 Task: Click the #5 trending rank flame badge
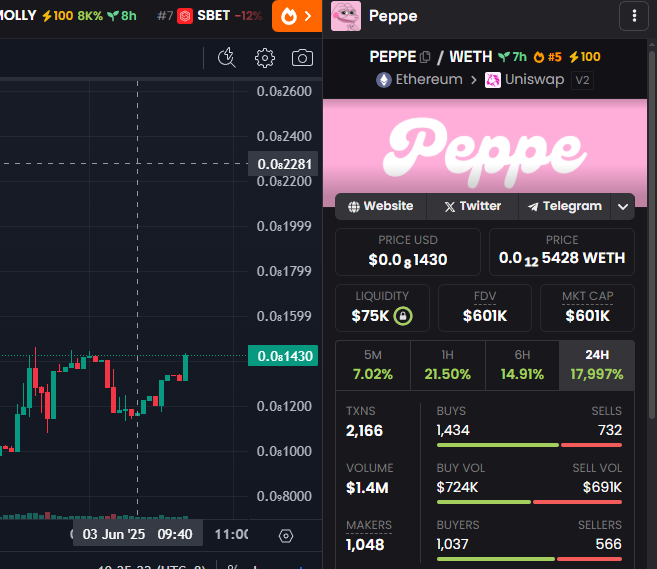pyautogui.click(x=547, y=57)
